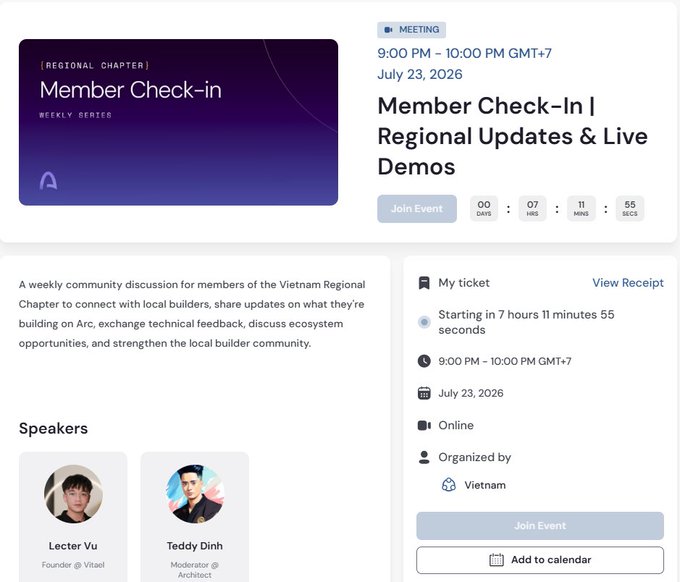Click the blue header time '9:00 PM – 10:00 PM GMT+7'

(464, 53)
